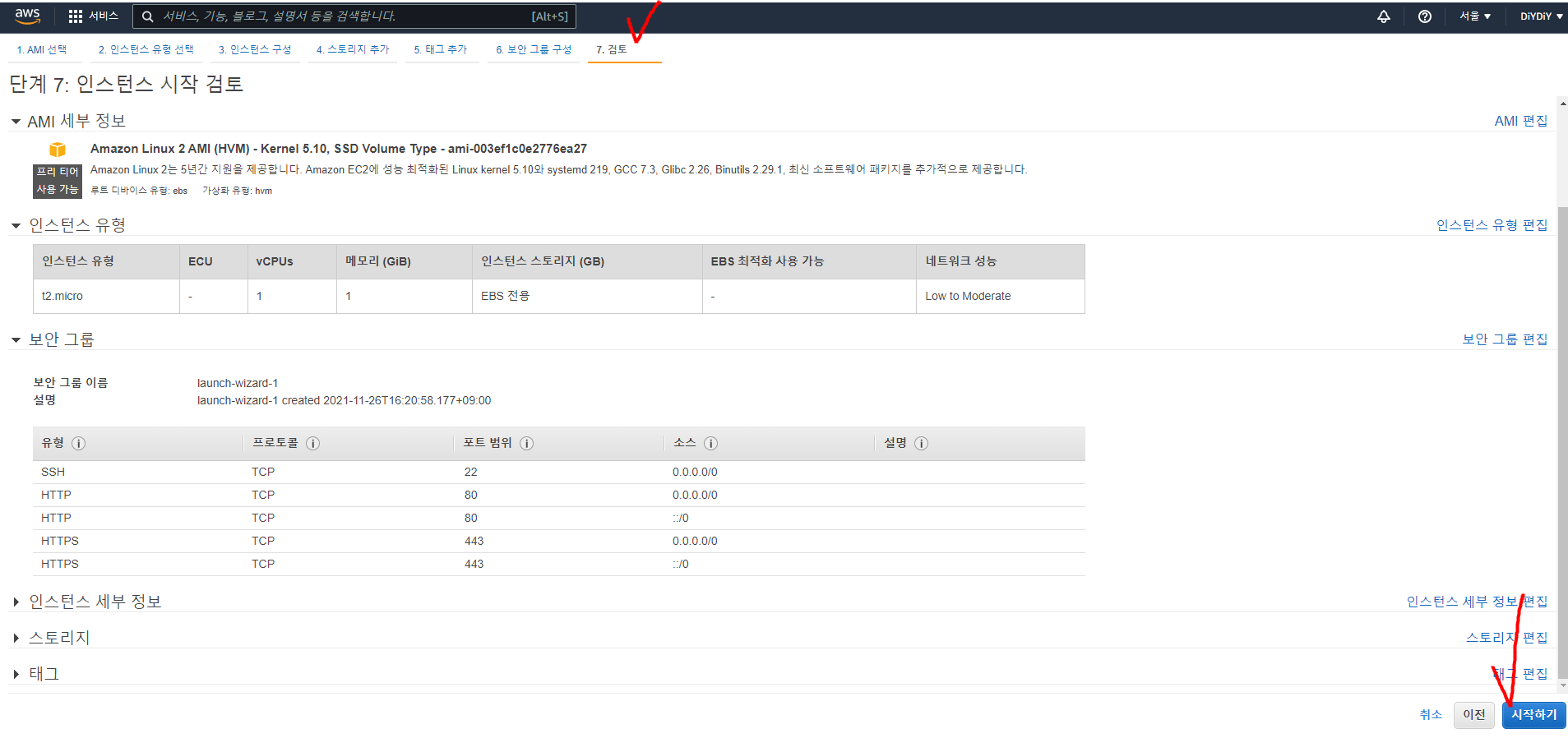Screen dimensions: 1568x738
Task: Focus the AWS services search field
Action: [354, 16]
